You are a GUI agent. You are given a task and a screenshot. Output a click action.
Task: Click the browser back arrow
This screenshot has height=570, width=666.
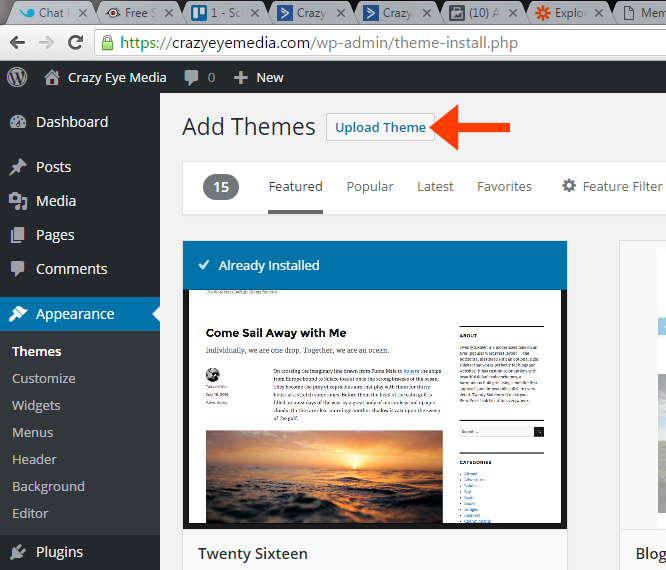tap(17, 42)
